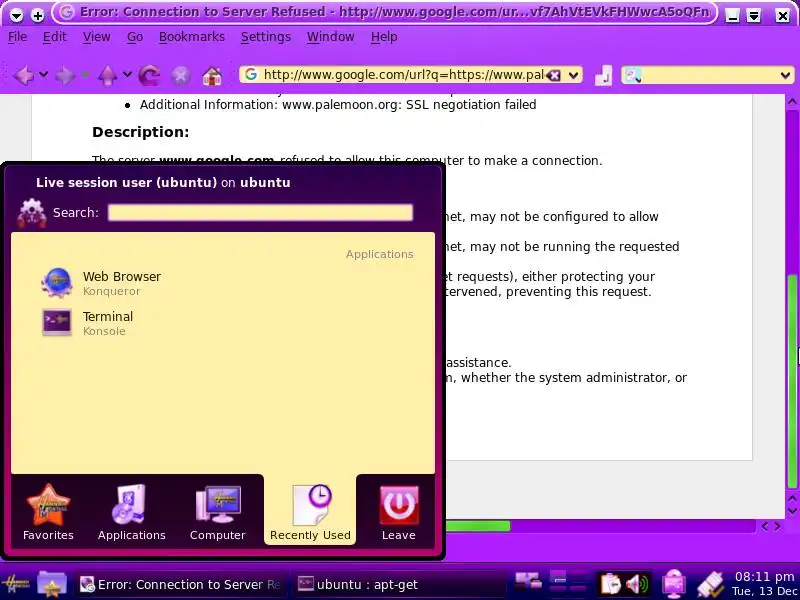Click the USB drive check tray icon
This screenshot has height=600, width=800.
pos(710,585)
